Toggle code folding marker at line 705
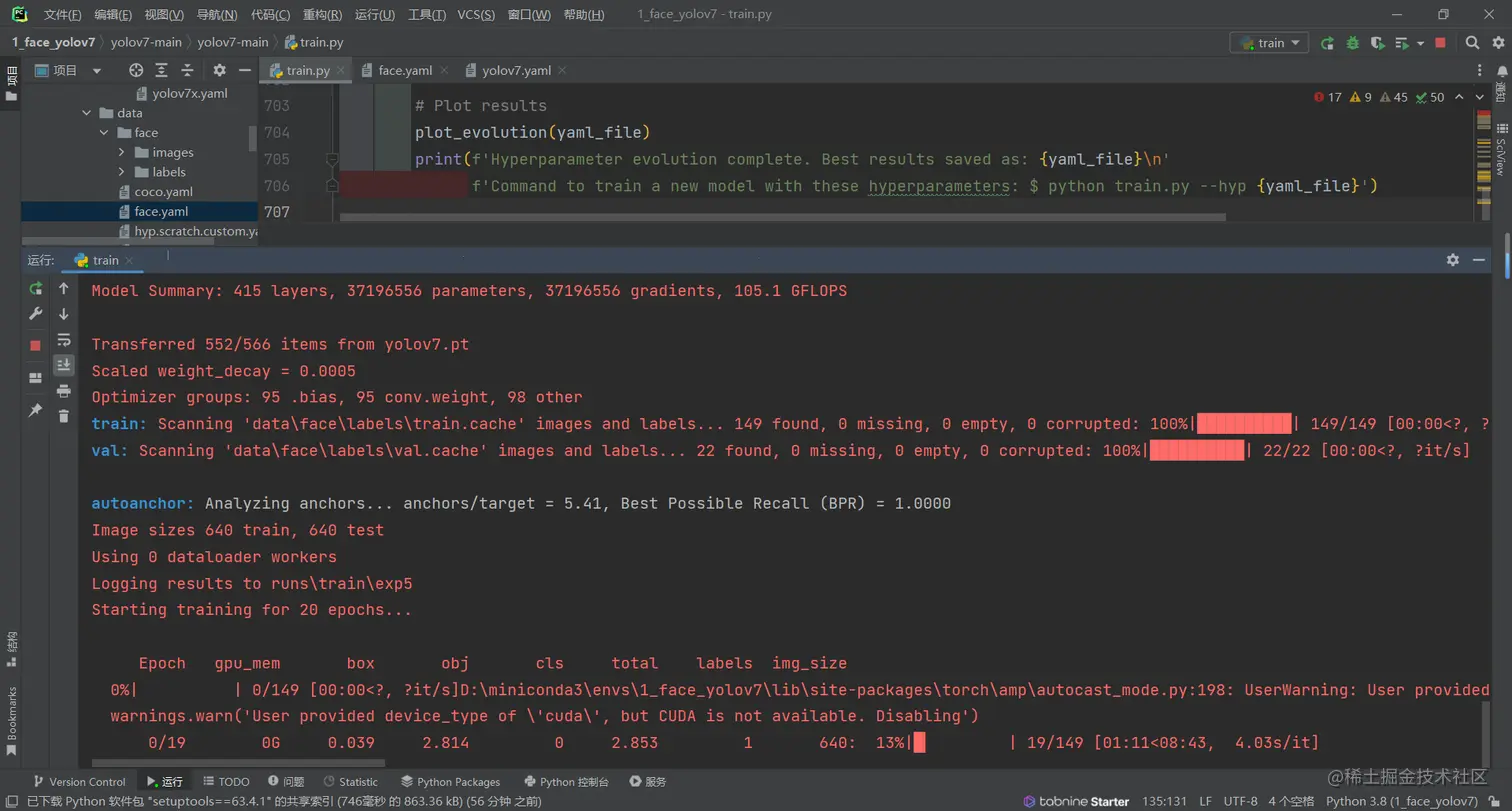Image resolution: width=1512 pixels, height=811 pixels. 332,159
